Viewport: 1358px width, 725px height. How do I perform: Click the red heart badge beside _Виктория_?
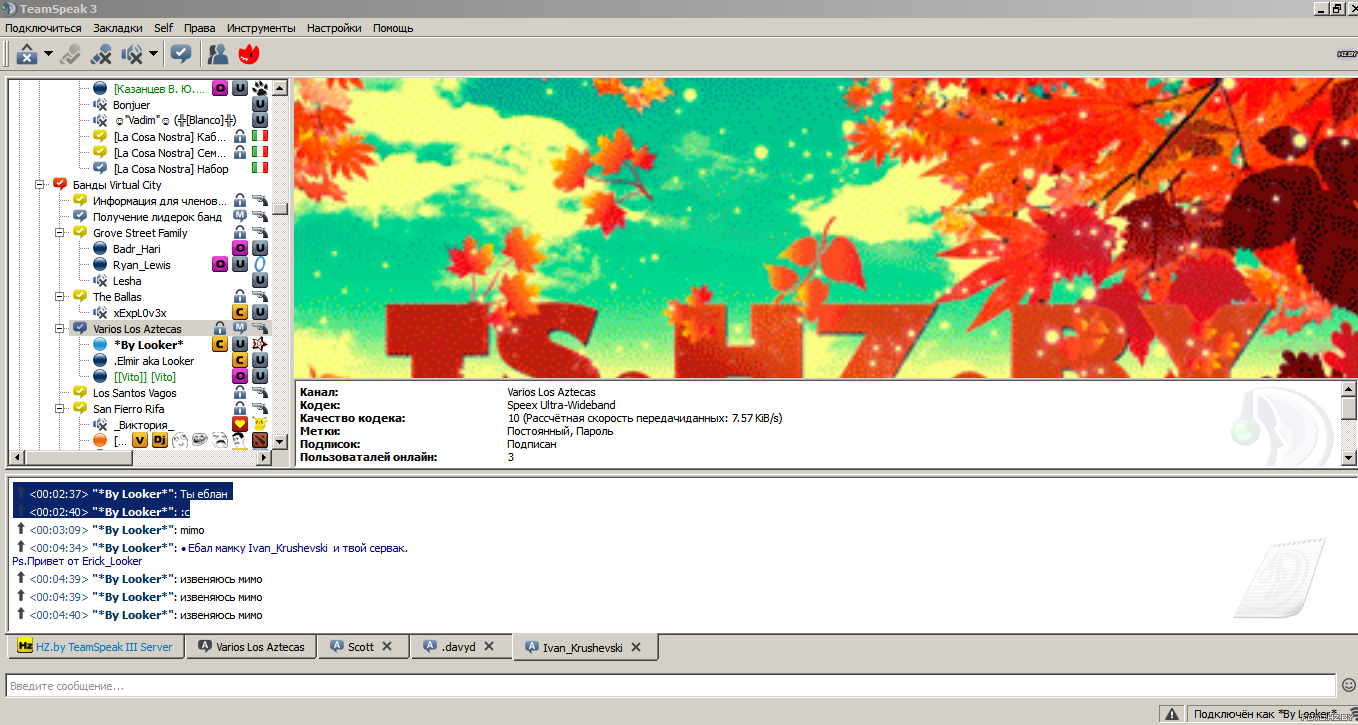pyautogui.click(x=240, y=425)
